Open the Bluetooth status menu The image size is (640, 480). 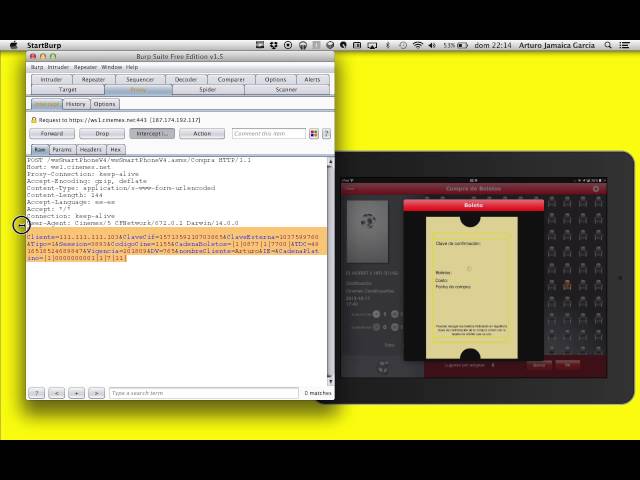[388, 45]
